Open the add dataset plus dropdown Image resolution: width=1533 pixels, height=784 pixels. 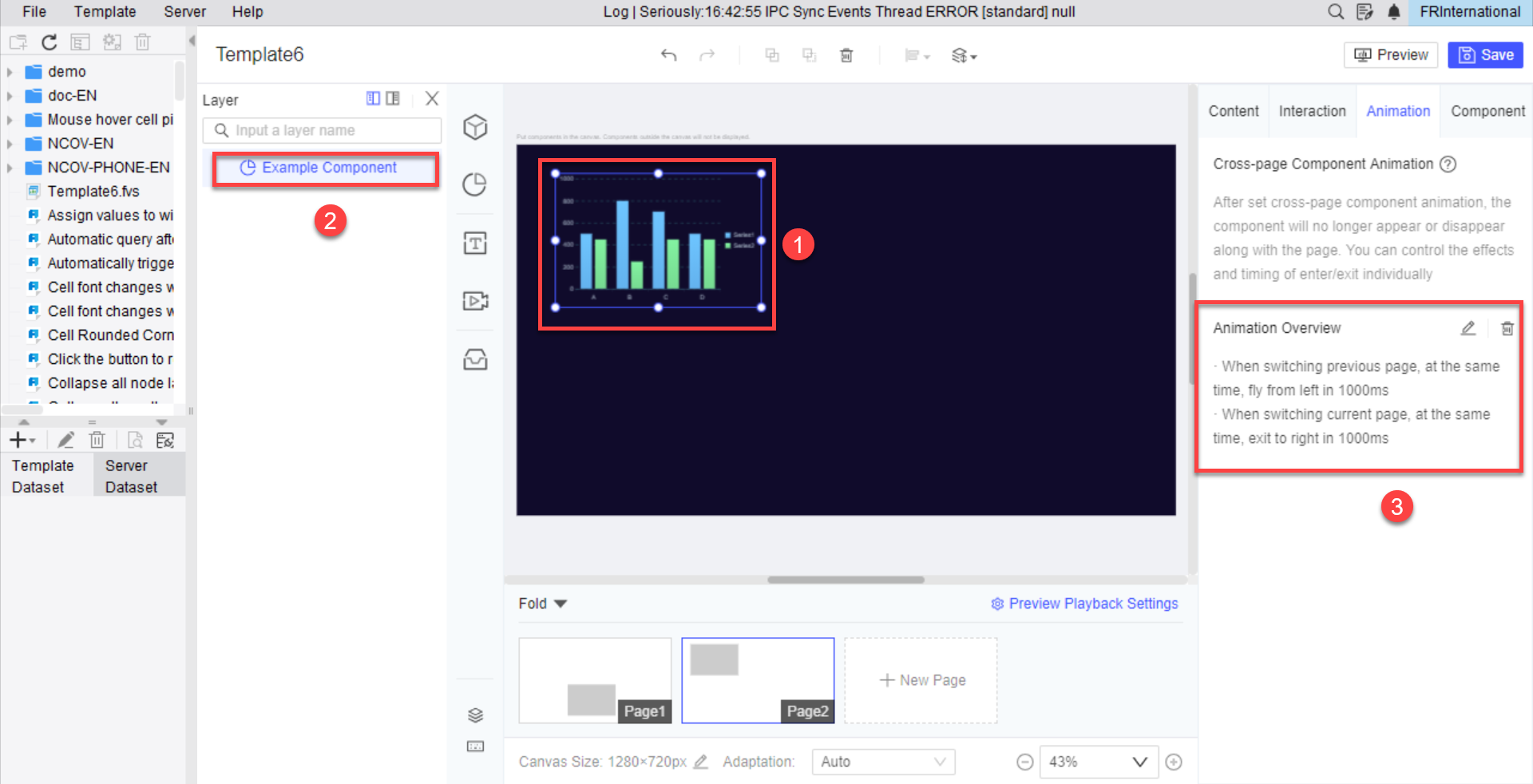(x=22, y=440)
